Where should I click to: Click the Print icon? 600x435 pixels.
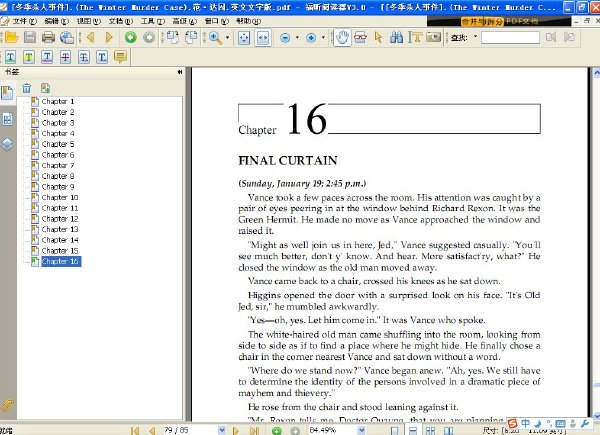(x=48, y=37)
